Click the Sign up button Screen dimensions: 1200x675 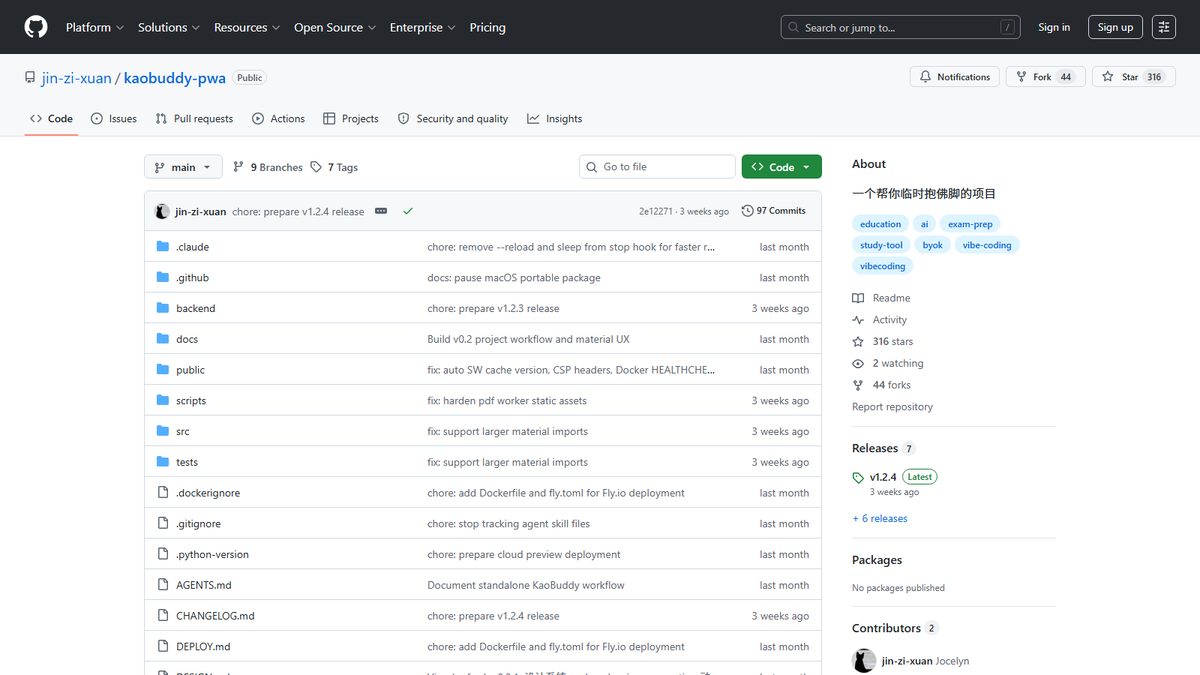point(1115,27)
